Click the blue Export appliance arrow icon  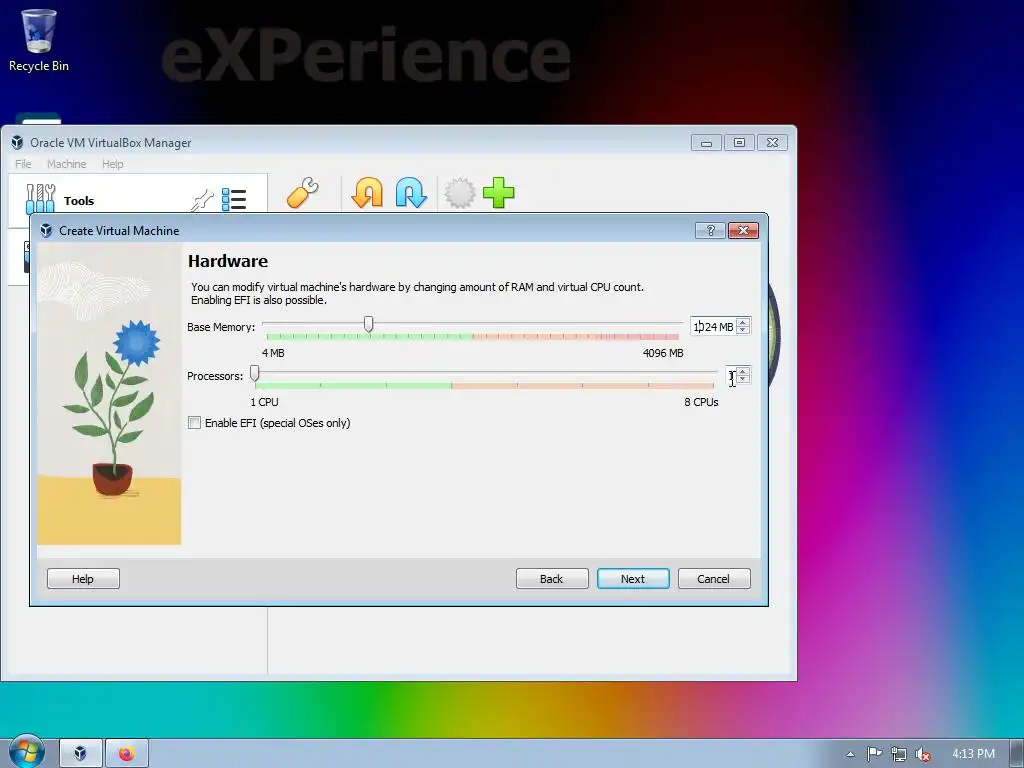tap(411, 193)
